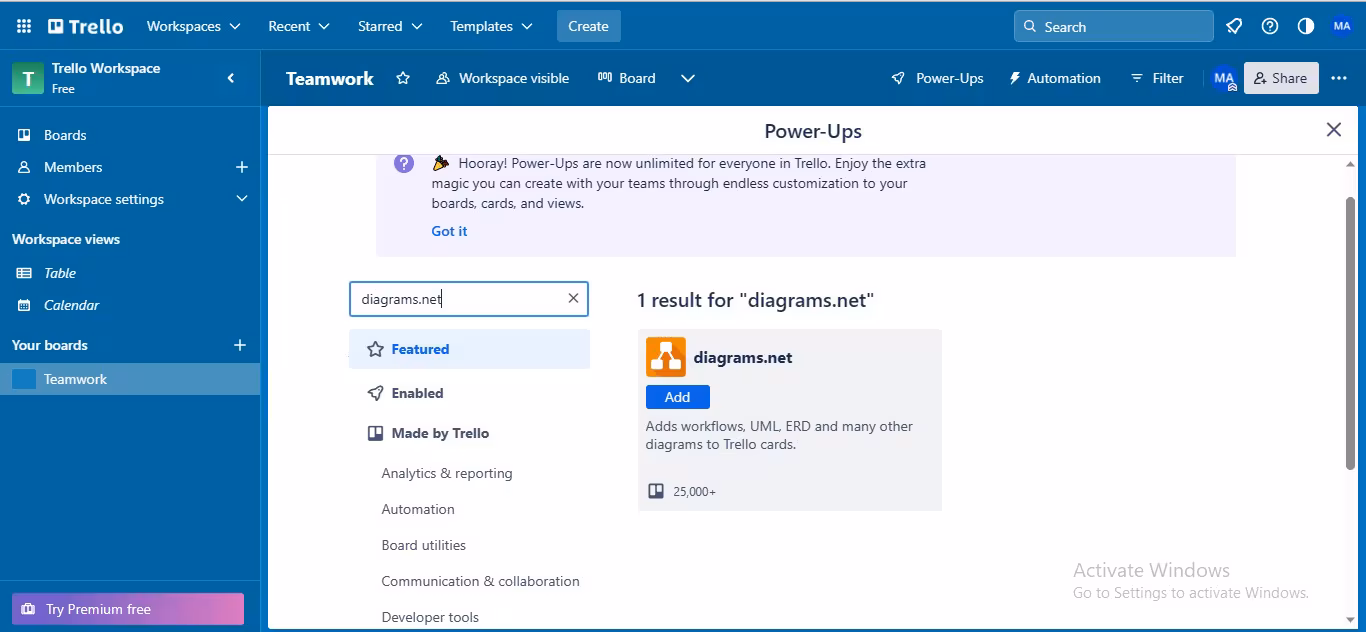Open Communication & collaboration category
1366x632 pixels.
click(x=481, y=581)
